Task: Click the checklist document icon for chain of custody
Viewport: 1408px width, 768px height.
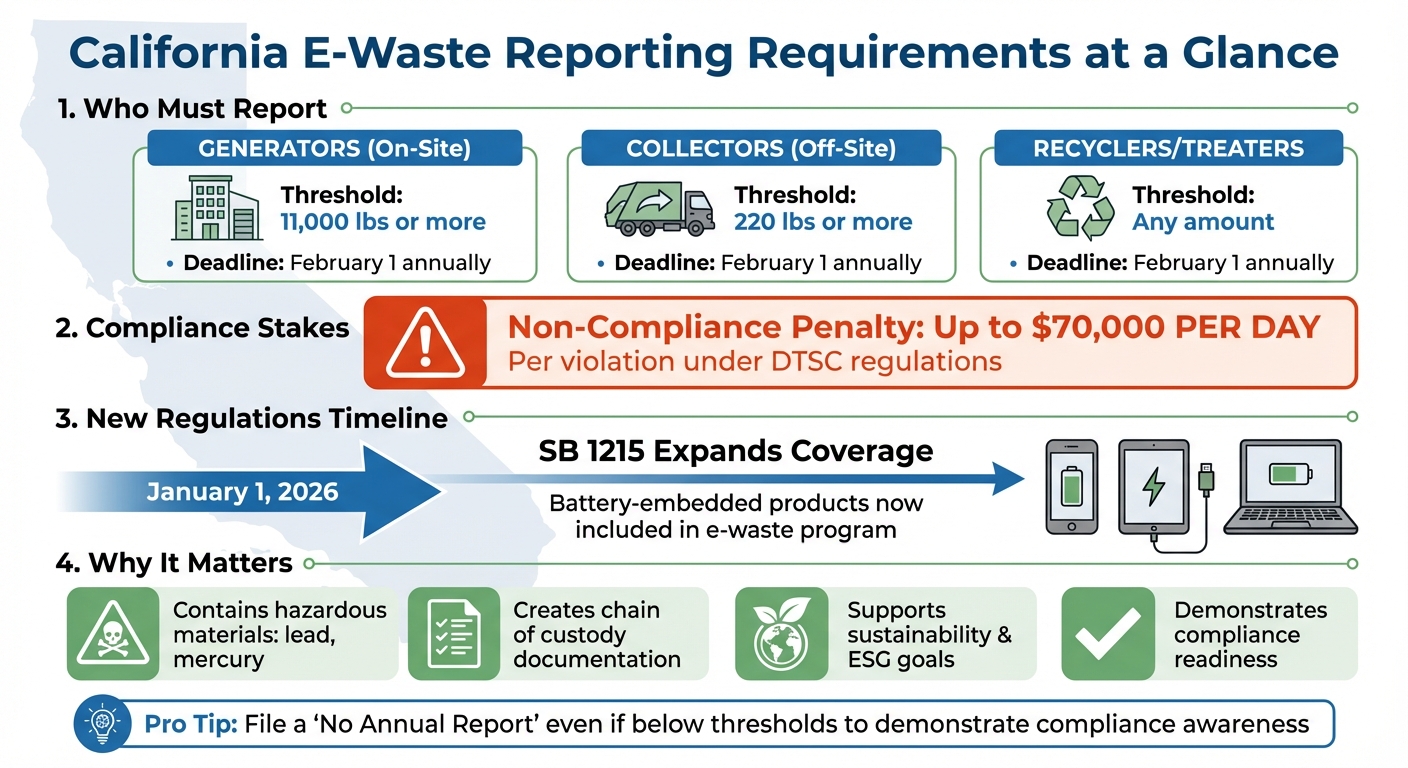Action: coord(455,633)
